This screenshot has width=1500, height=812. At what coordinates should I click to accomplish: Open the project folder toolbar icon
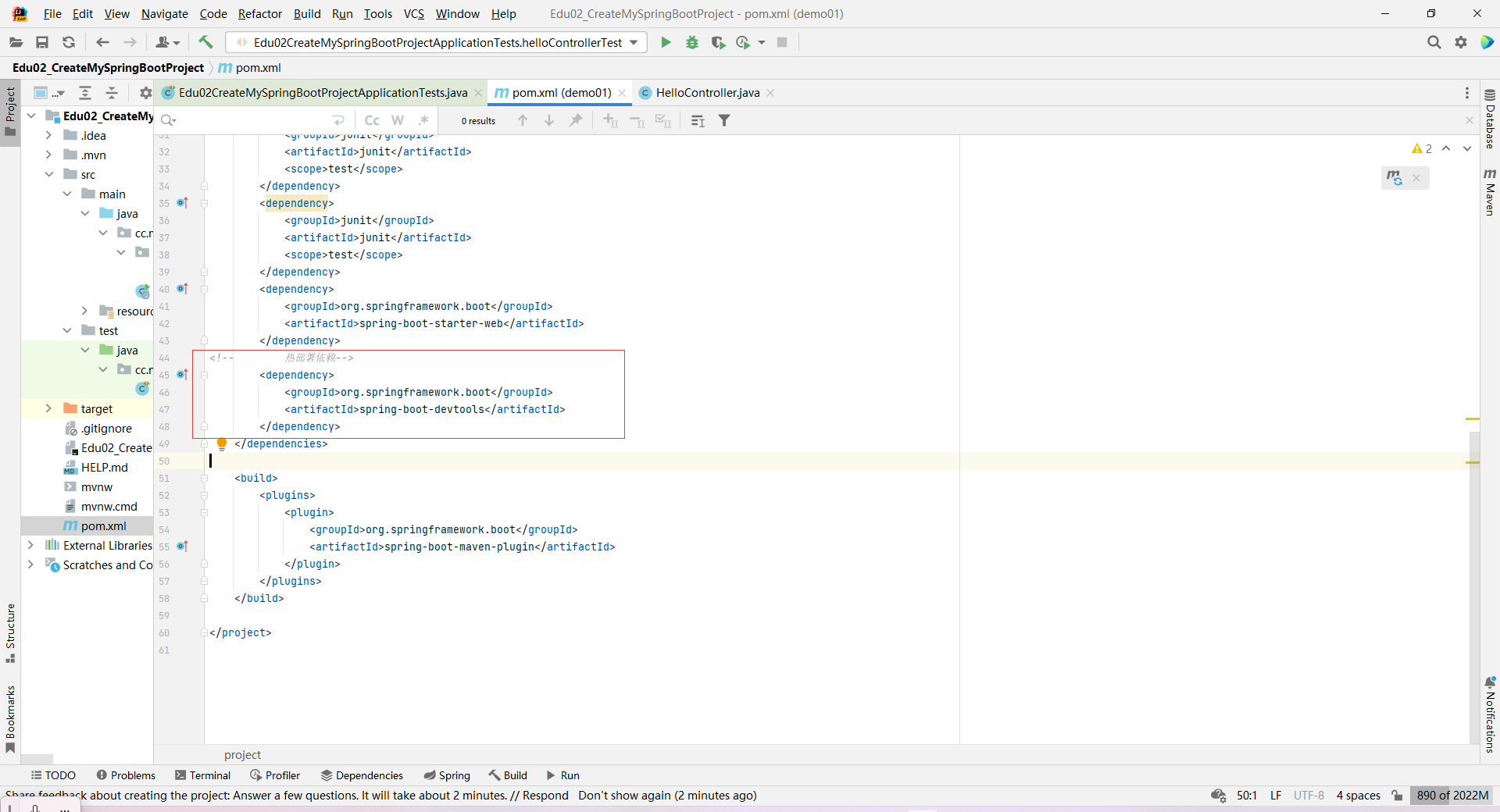point(16,42)
